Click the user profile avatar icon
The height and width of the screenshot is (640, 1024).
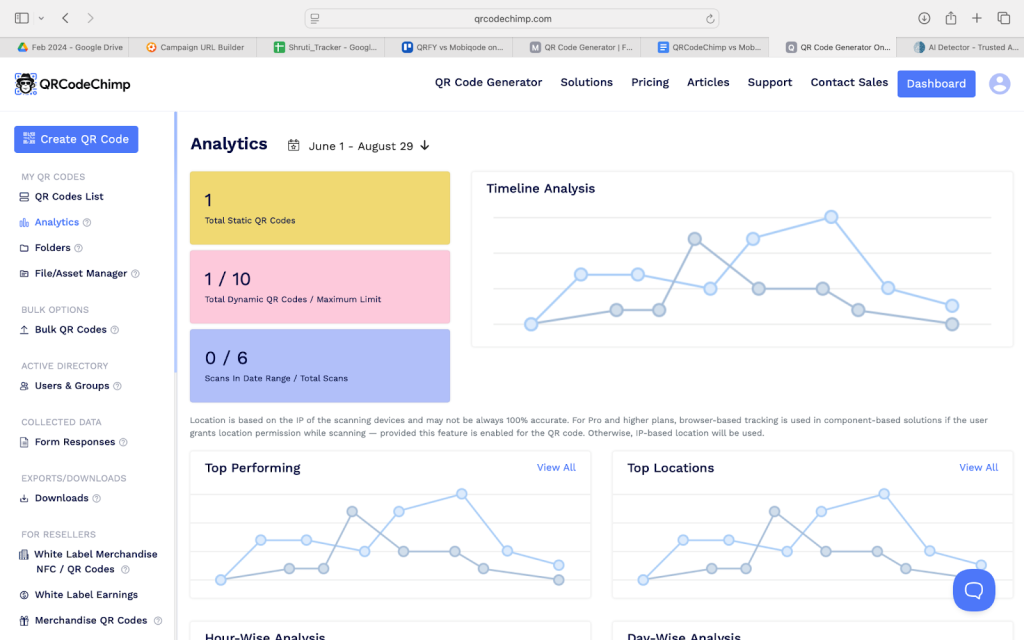[x=999, y=84]
